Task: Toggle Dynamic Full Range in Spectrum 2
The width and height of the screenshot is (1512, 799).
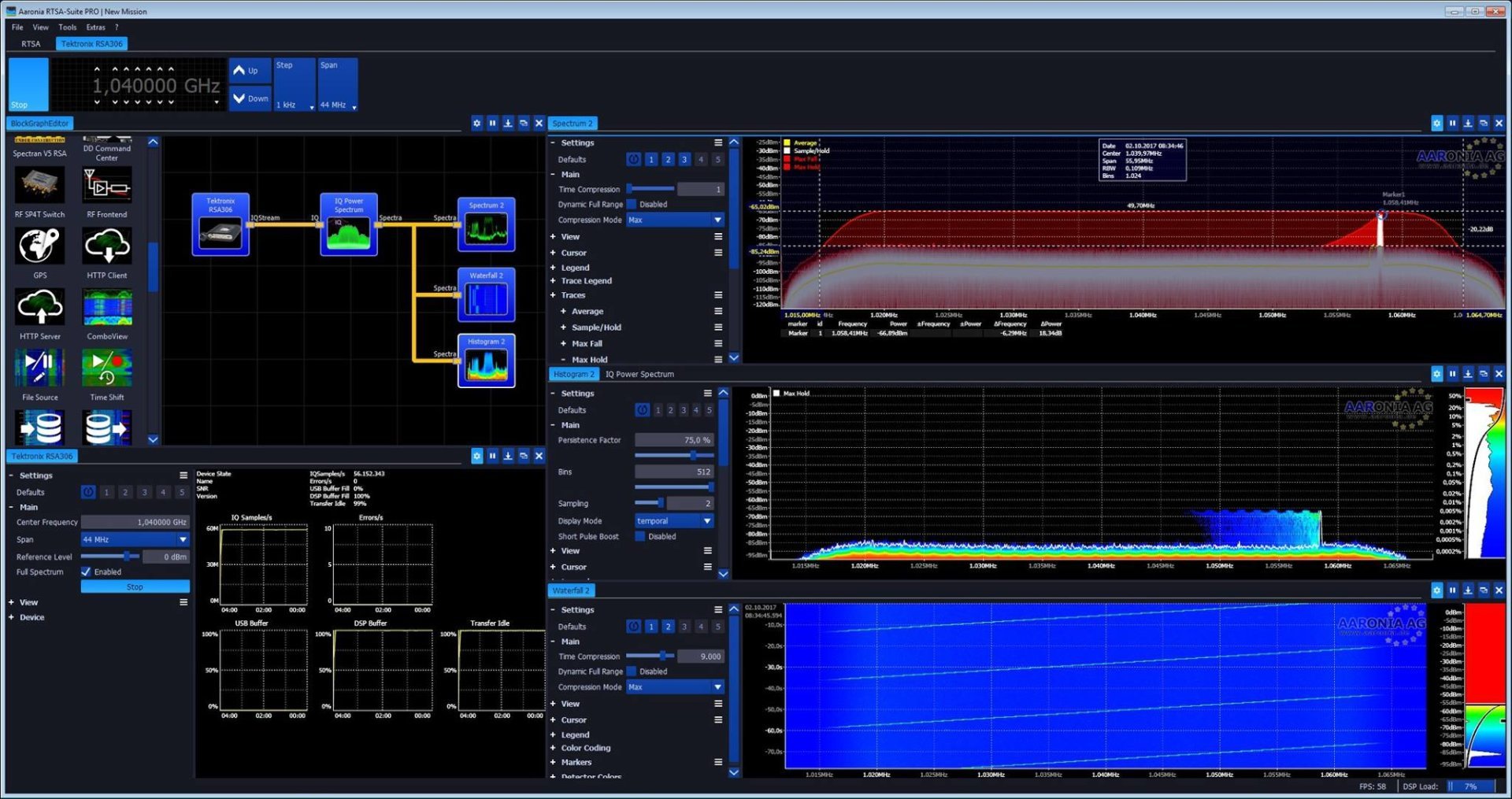Action: [632, 205]
